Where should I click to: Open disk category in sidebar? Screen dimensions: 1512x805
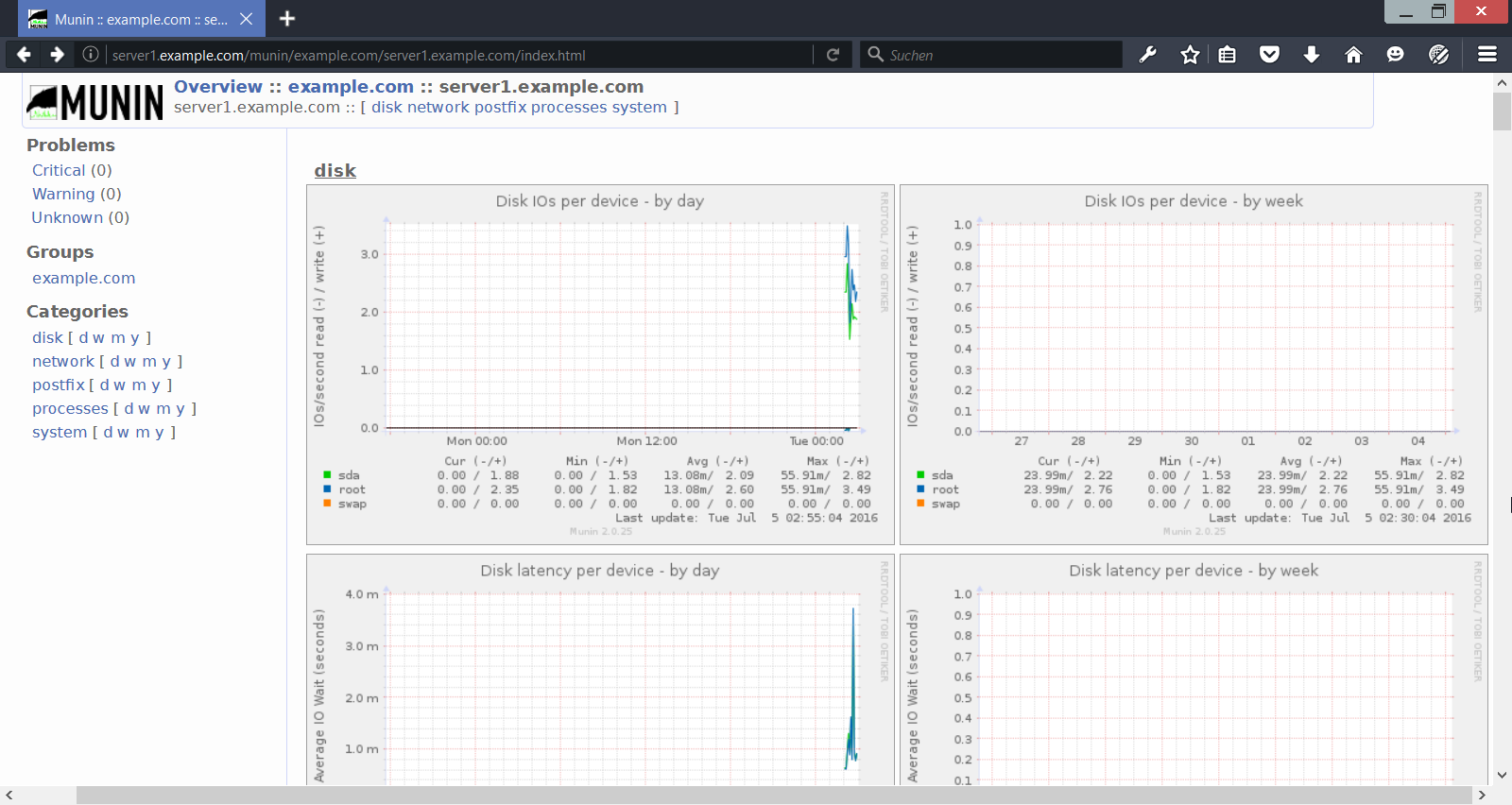coord(47,337)
